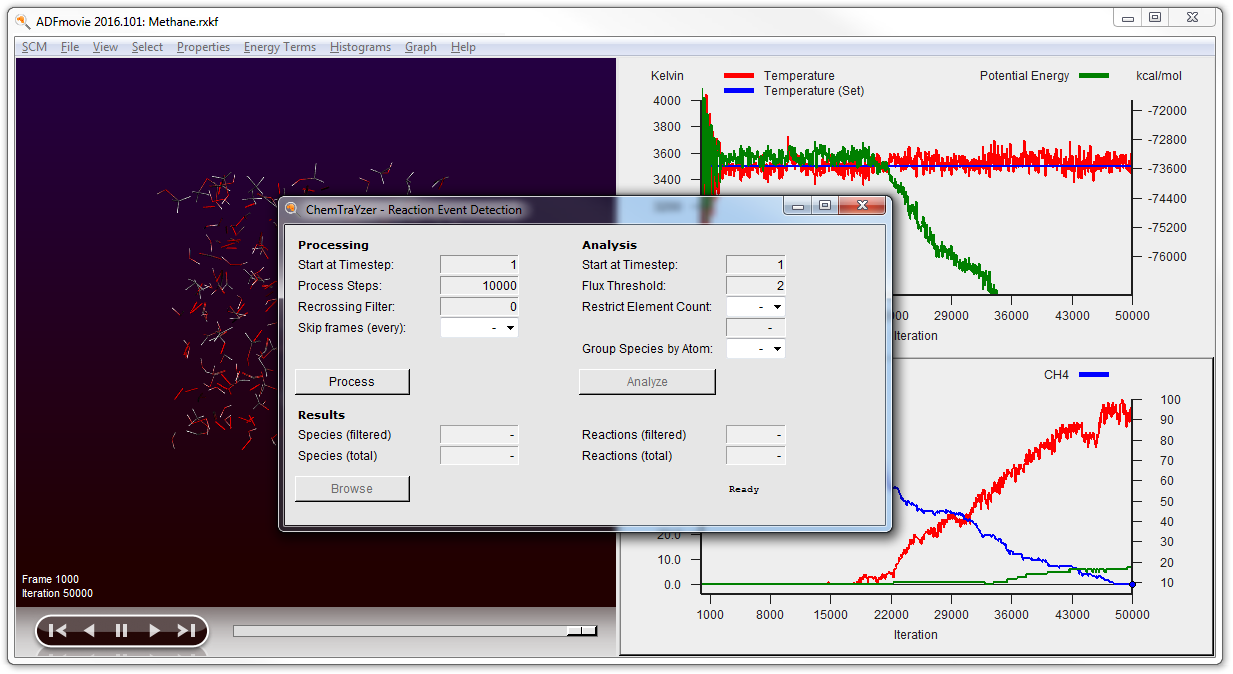Play movie forward button
The height and width of the screenshot is (674, 1233).
[x=154, y=630]
